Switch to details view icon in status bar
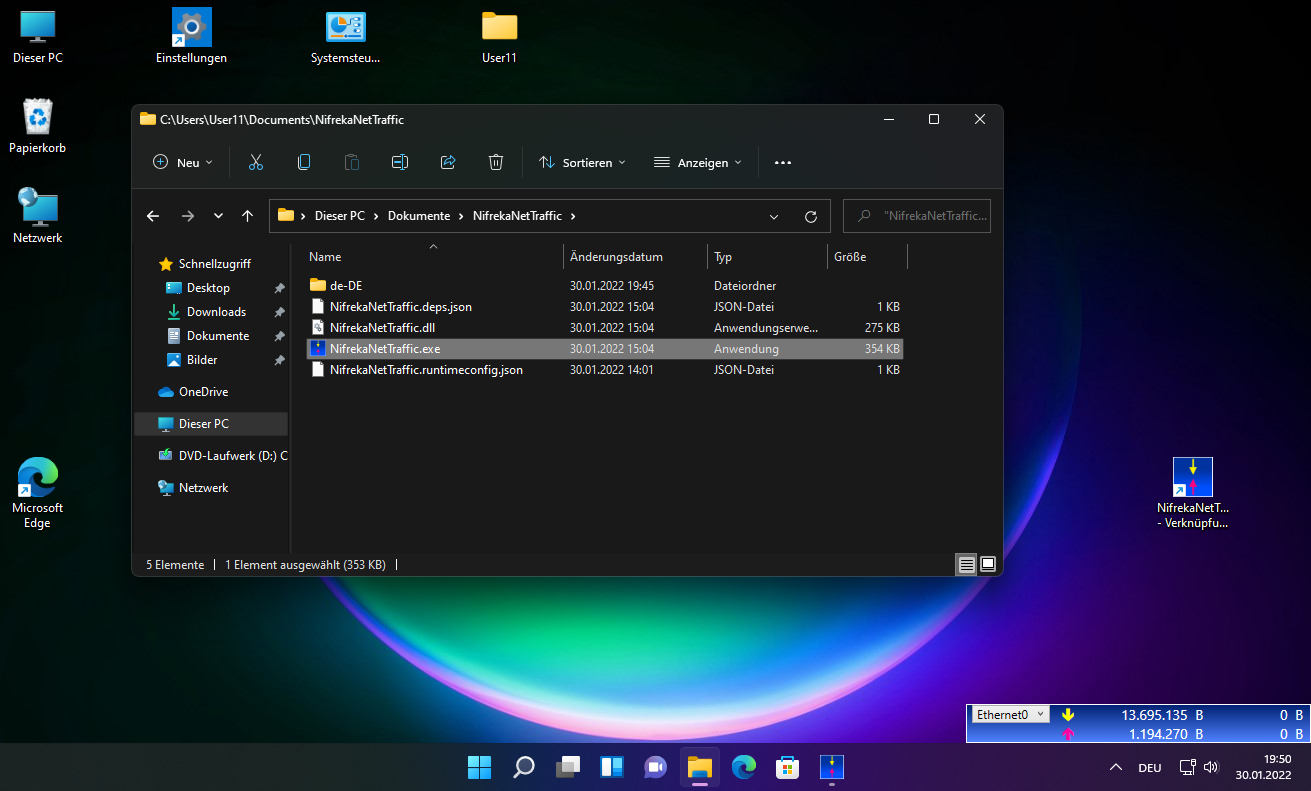1311x791 pixels. point(966,565)
